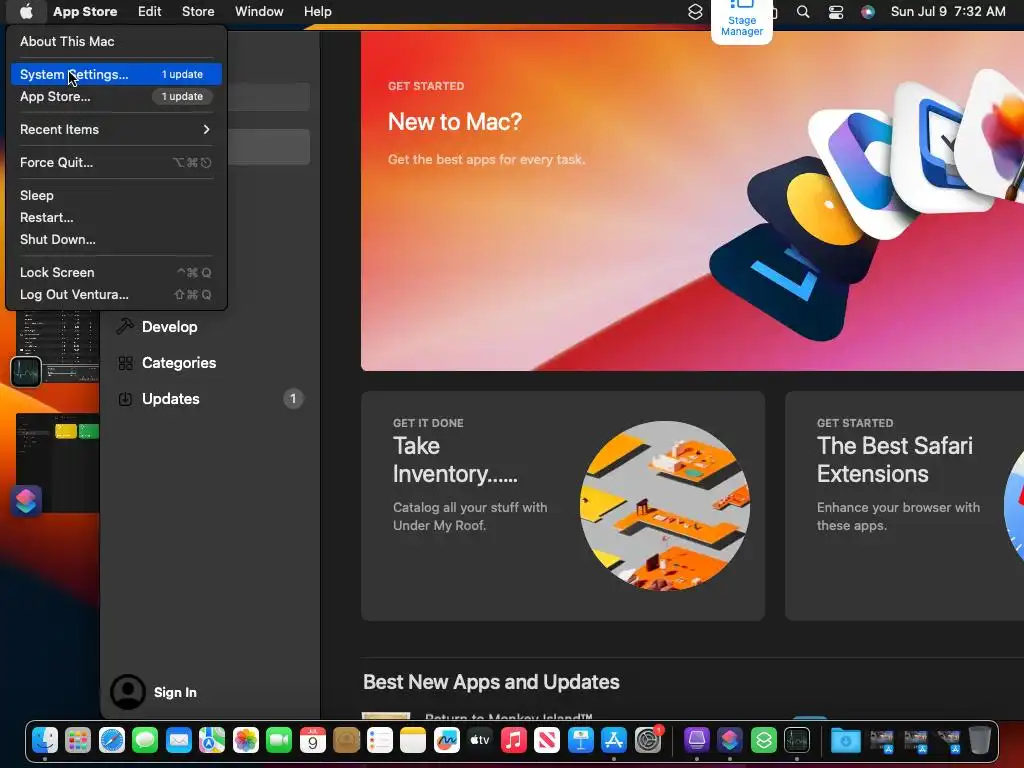
Task: Click Best New Apps and Updates heading
Action: tap(491, 682)
